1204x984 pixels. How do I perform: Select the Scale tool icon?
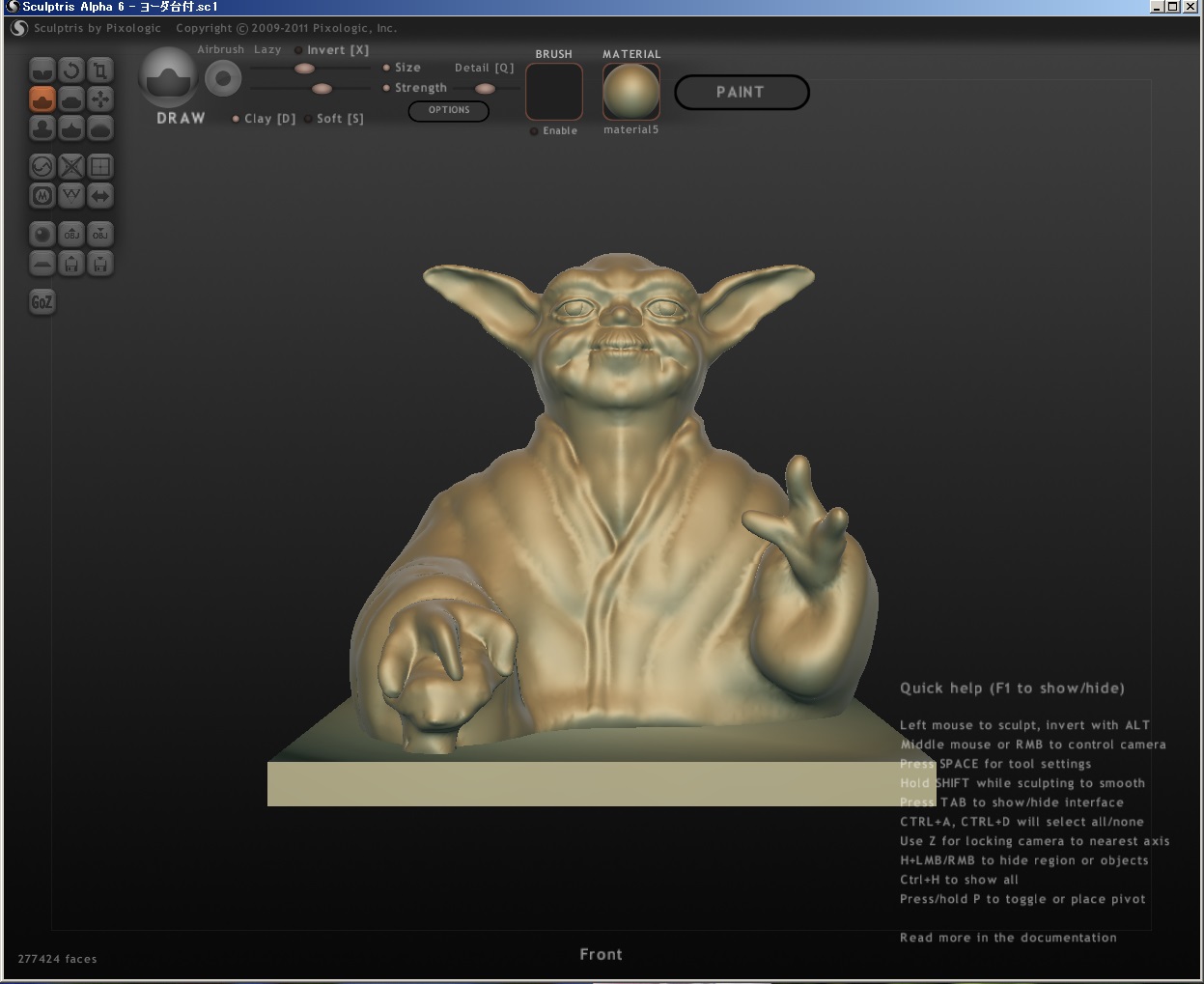click(x=100, y=70)
